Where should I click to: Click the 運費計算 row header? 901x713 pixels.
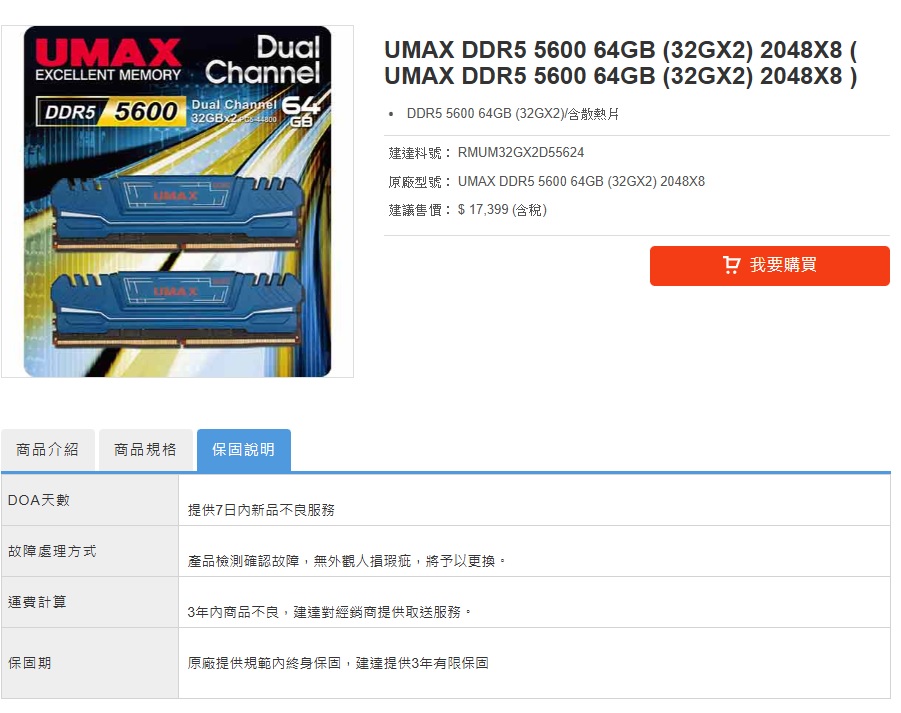[x=90, y=602]
